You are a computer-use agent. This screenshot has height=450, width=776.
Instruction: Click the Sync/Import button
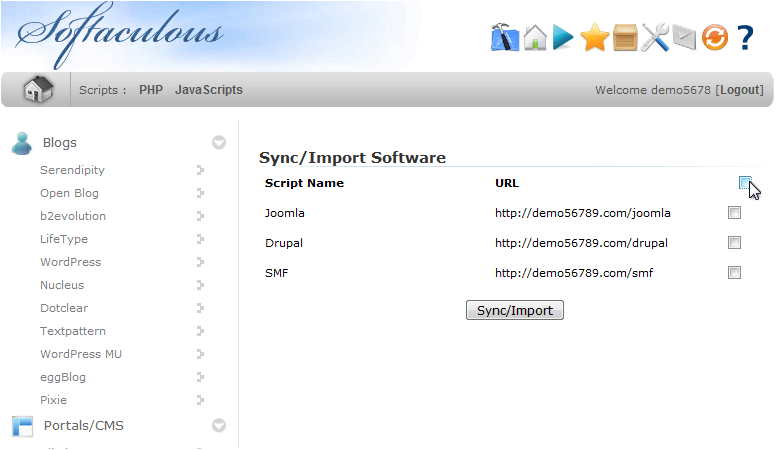[x=515, y=310]
